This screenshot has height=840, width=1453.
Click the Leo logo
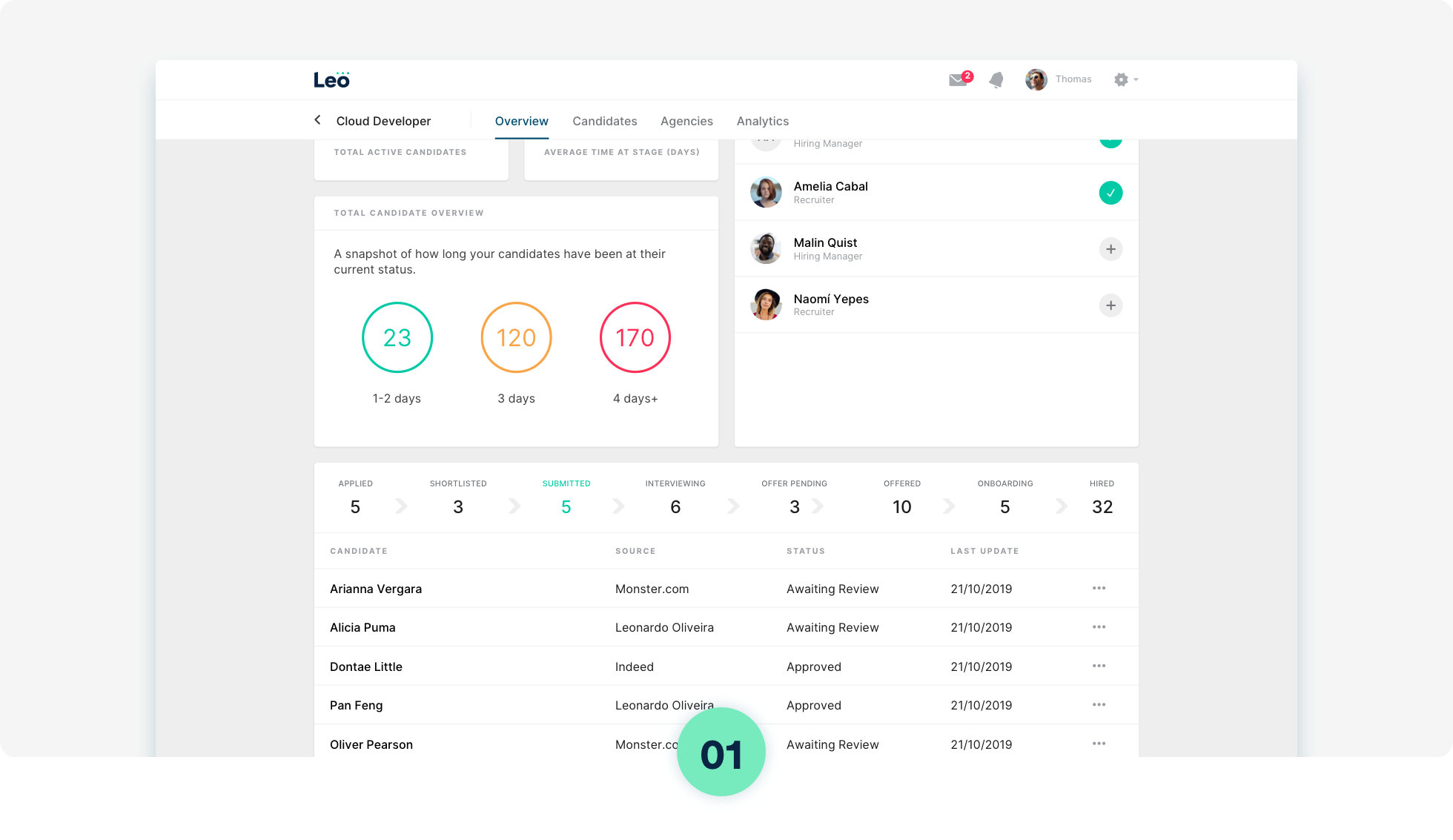[331, 79]
